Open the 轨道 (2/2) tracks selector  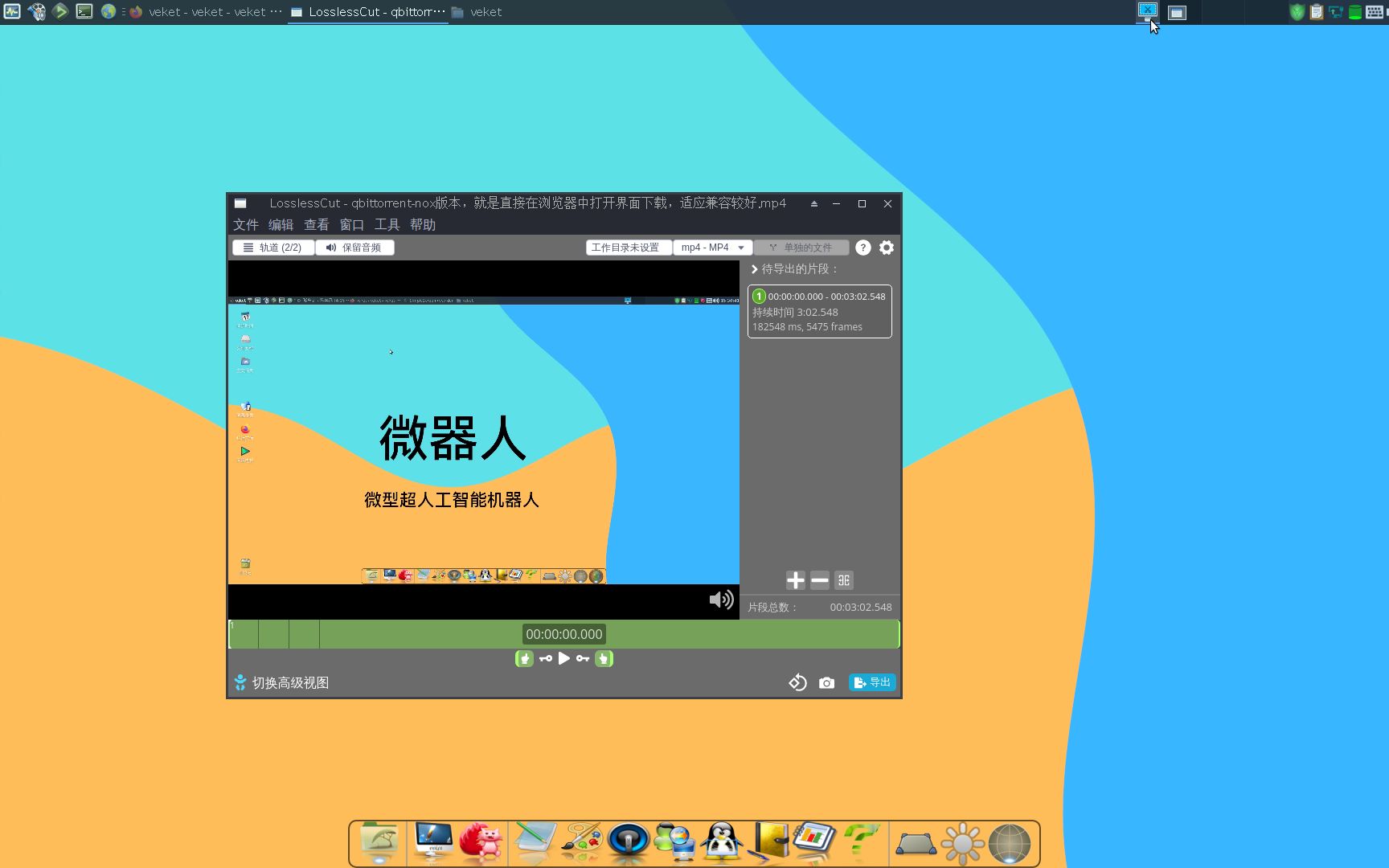pyautogui.click(x=272, y=247)
